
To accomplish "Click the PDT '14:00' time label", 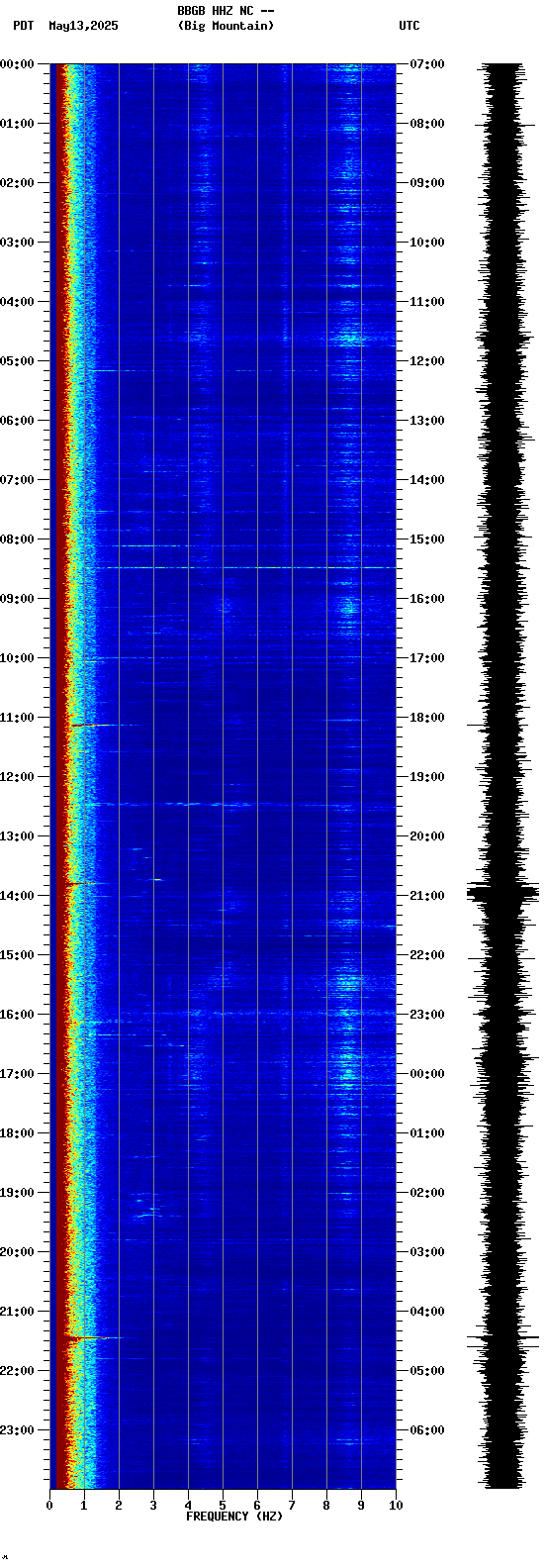I will pos(17,896).
